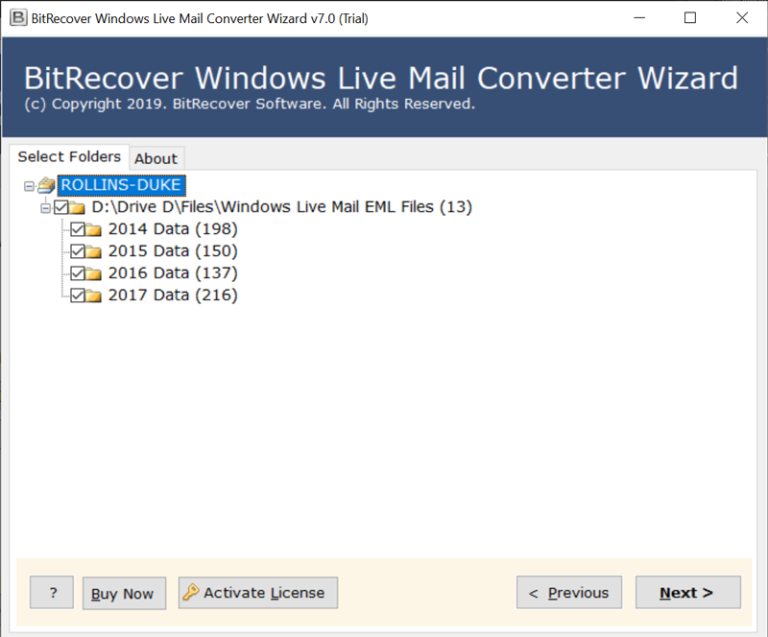
Task: Click the folder icon beside 2016 Data
Action: coord(94,273)
